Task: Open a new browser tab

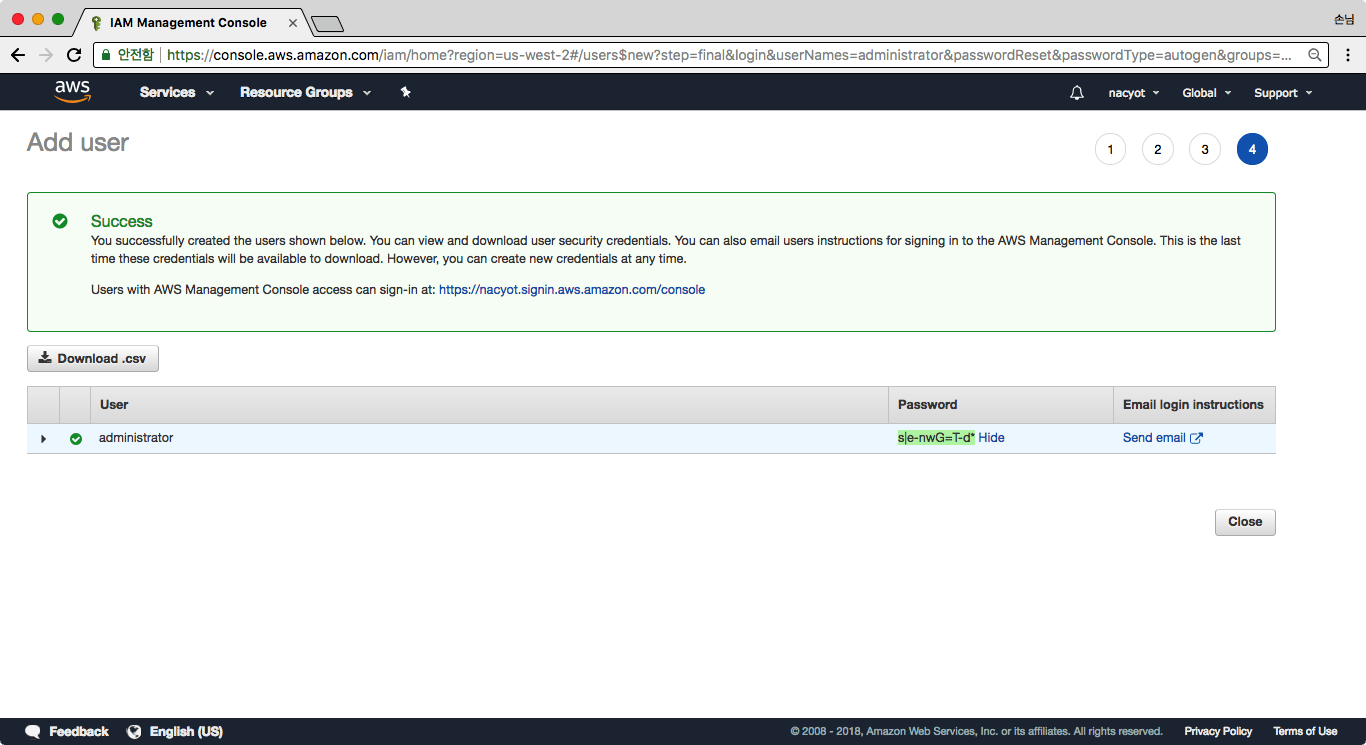Action: point(327,23)
